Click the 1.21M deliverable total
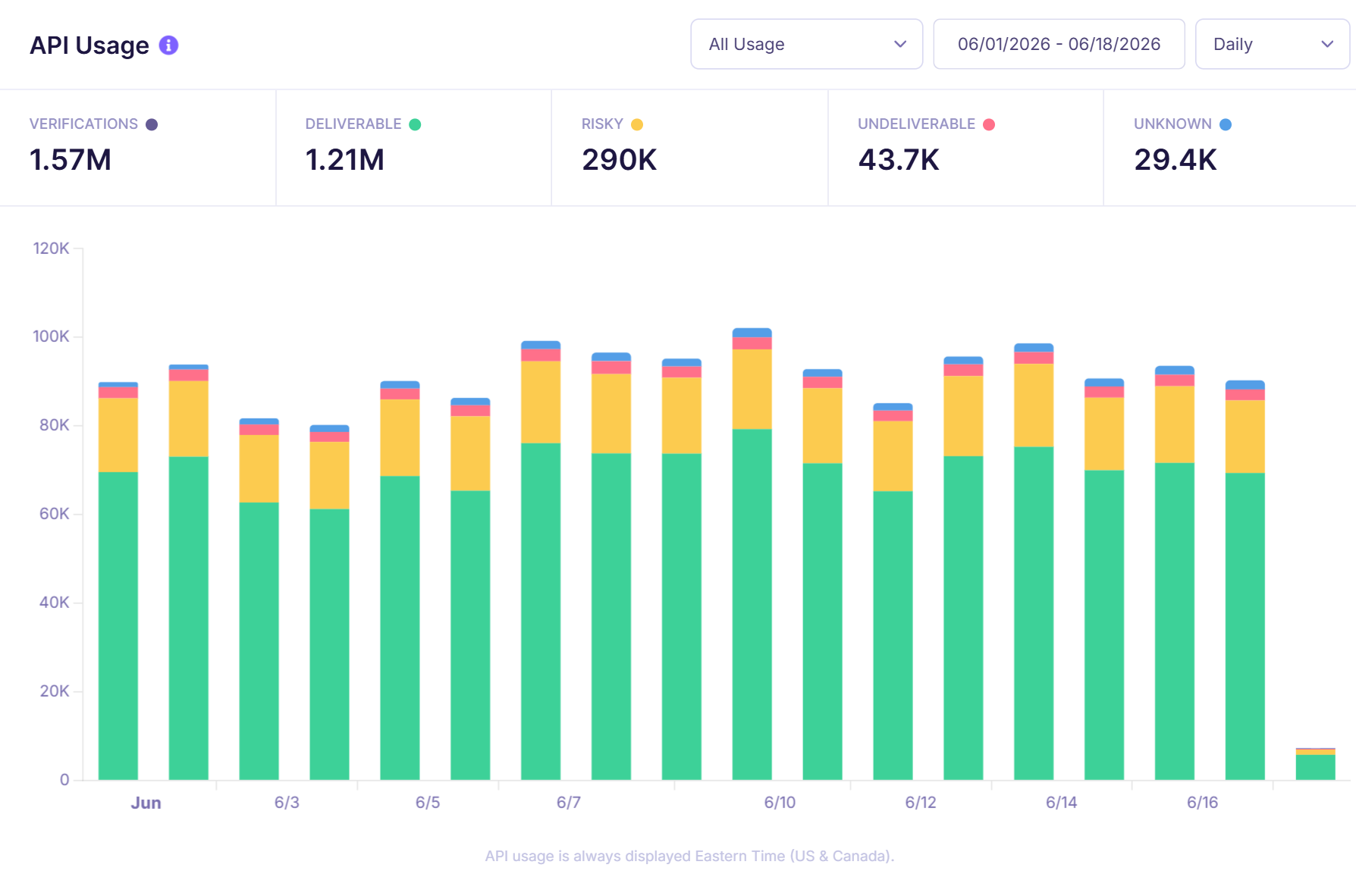Image resolution: width=1356 pixels, height=896 pixels. point(345,160)
